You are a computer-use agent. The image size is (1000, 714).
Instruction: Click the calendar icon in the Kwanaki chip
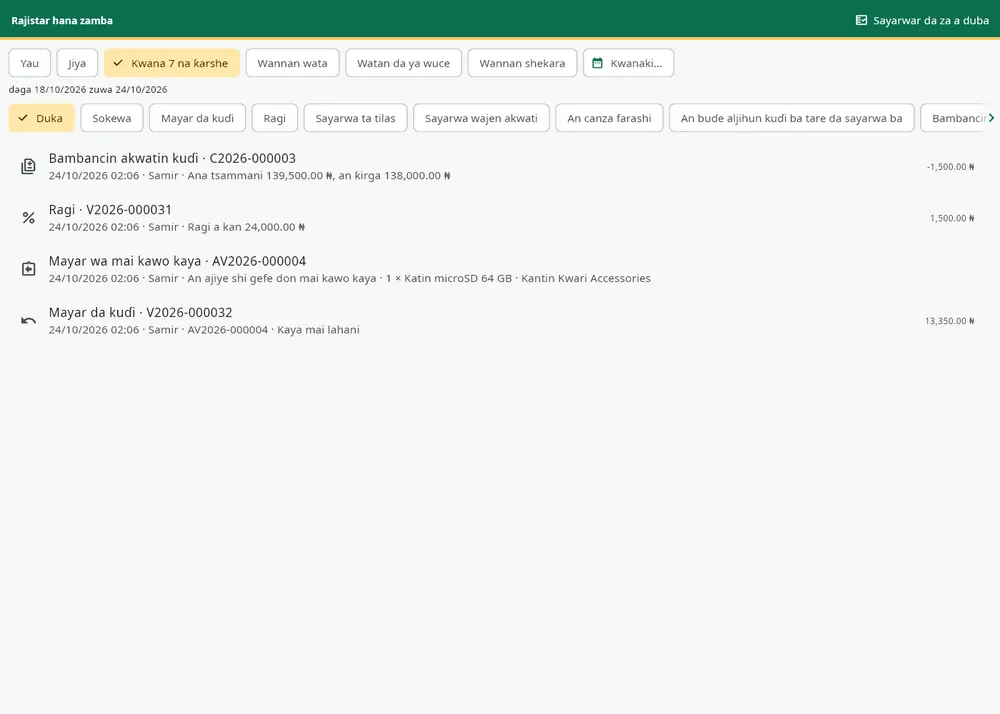pos(598,63)
